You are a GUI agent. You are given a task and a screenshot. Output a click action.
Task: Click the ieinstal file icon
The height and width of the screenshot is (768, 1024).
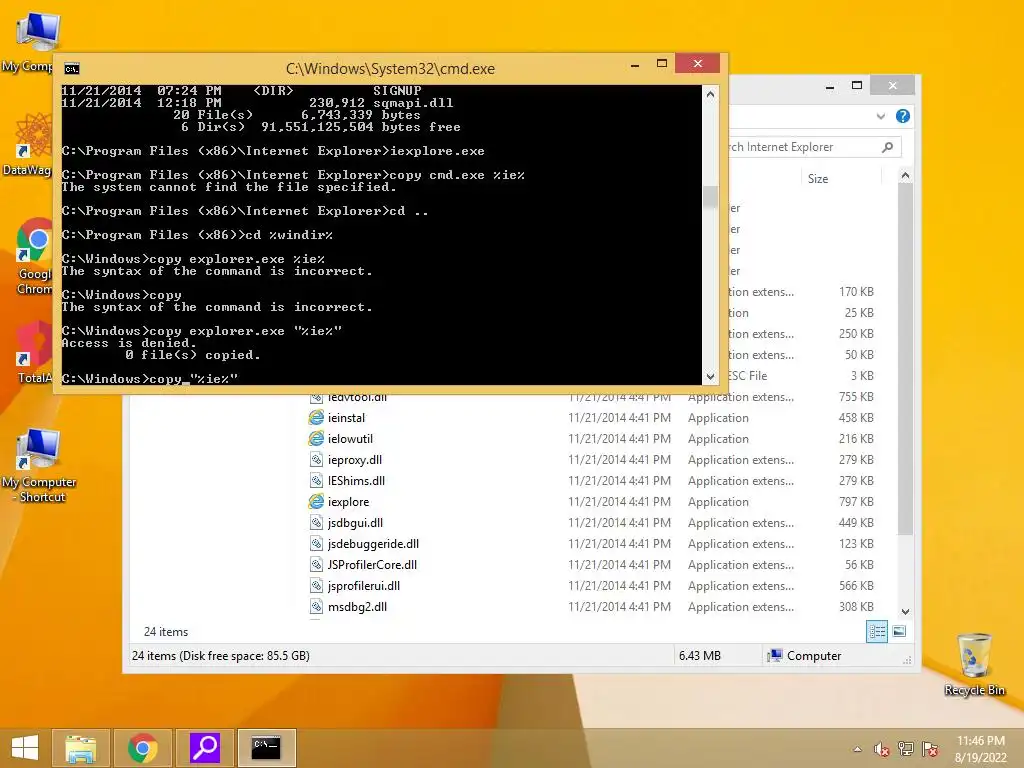click(x=316, y=418)
